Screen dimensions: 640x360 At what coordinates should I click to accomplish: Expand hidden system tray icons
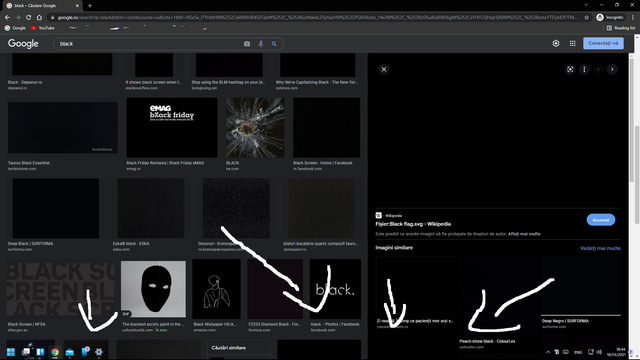[548, 352]
